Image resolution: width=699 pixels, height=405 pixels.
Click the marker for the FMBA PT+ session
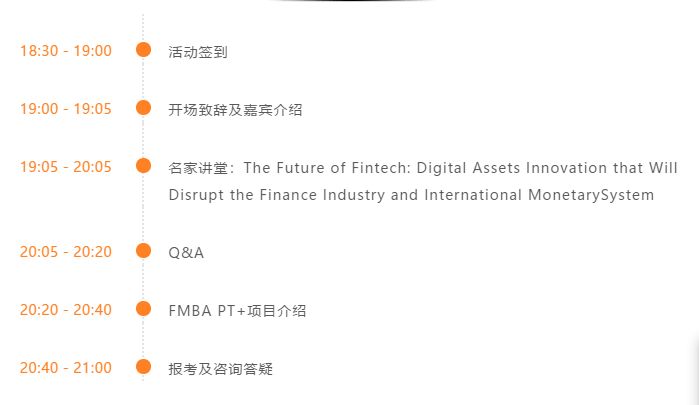pos(143,309)
